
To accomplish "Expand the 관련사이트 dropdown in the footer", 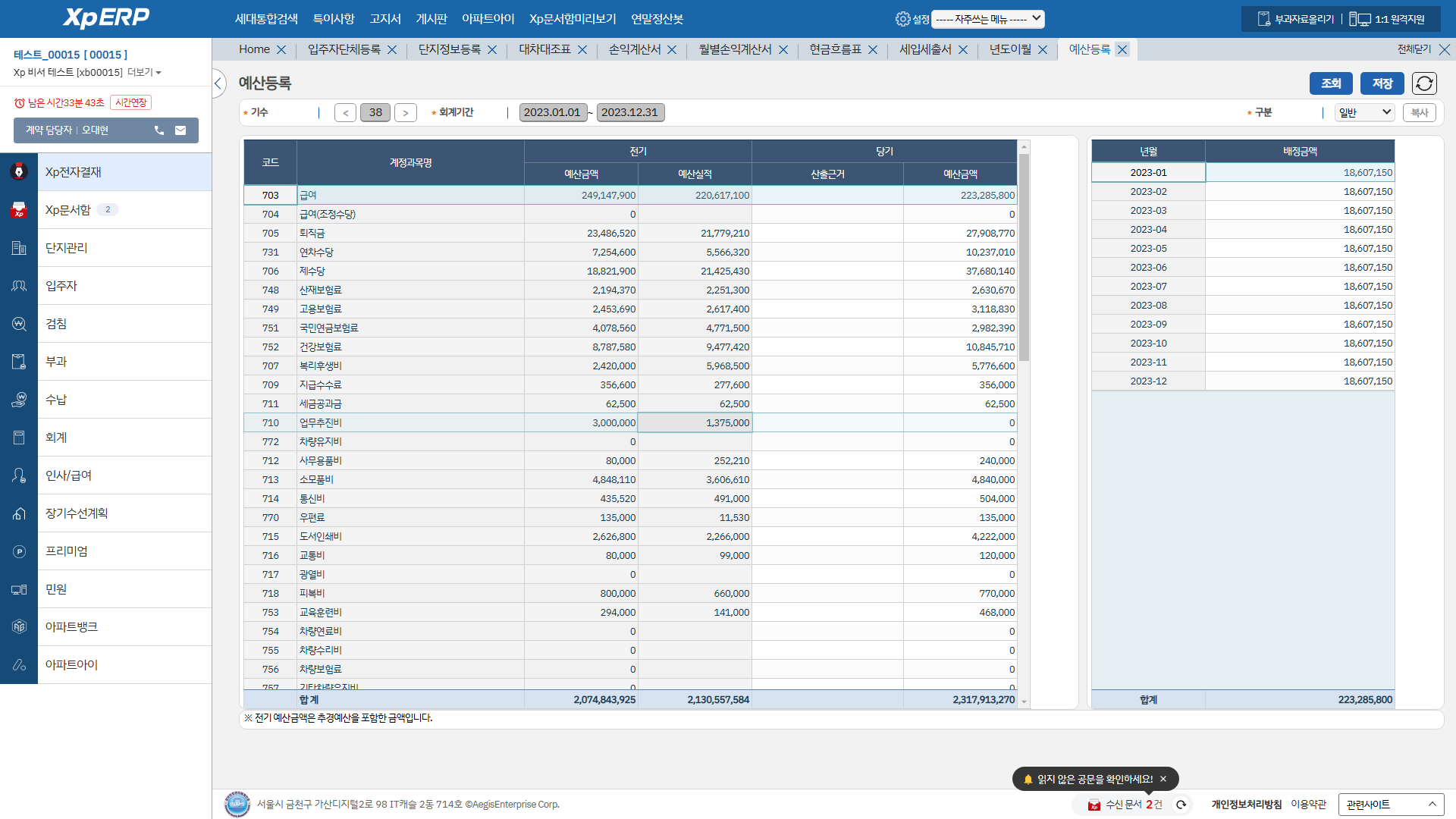I will (1391, 805).
